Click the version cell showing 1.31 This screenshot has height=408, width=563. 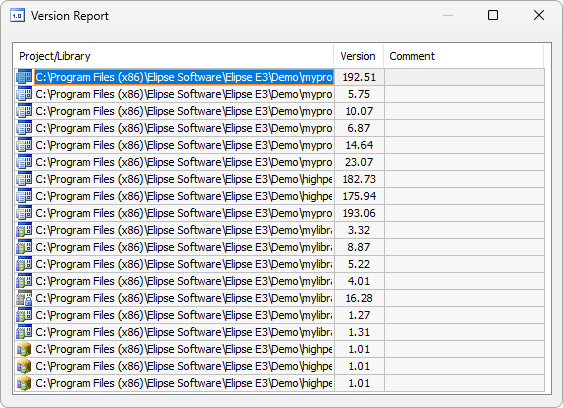[x=359, y=332]
